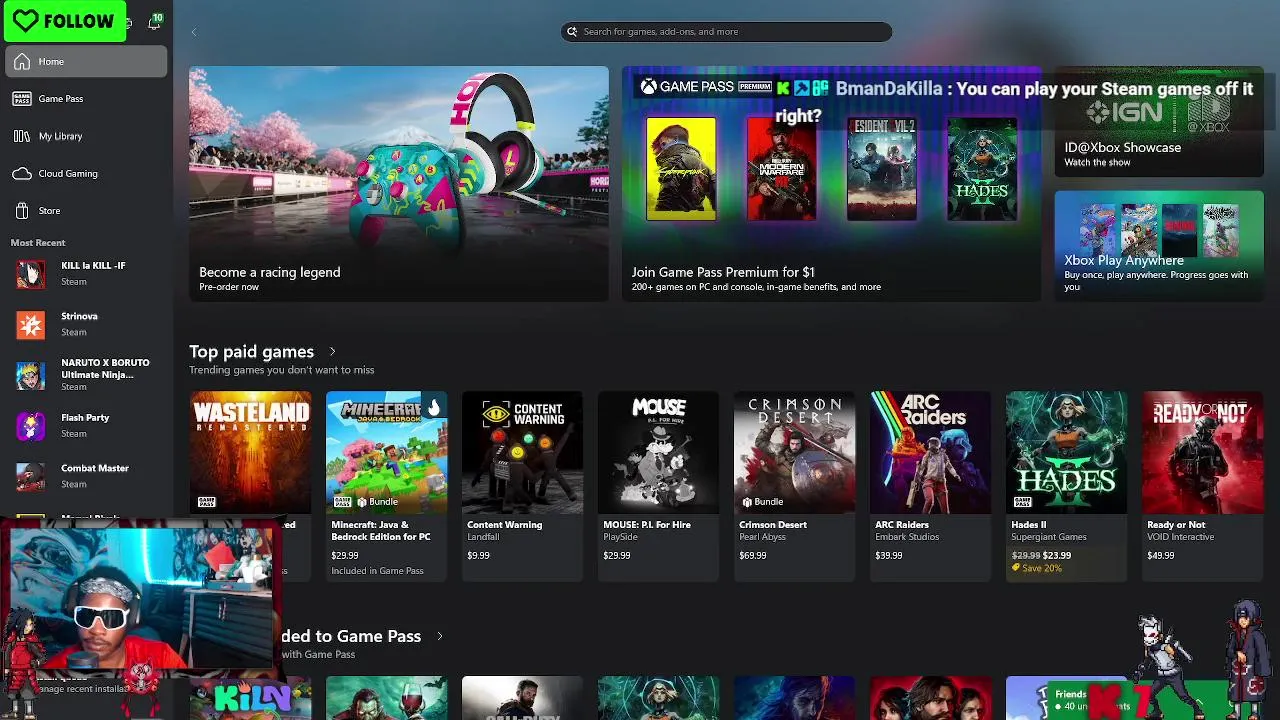
Task: Open NARUTO X BORUTO recent game icon
Action: point(31,375)
